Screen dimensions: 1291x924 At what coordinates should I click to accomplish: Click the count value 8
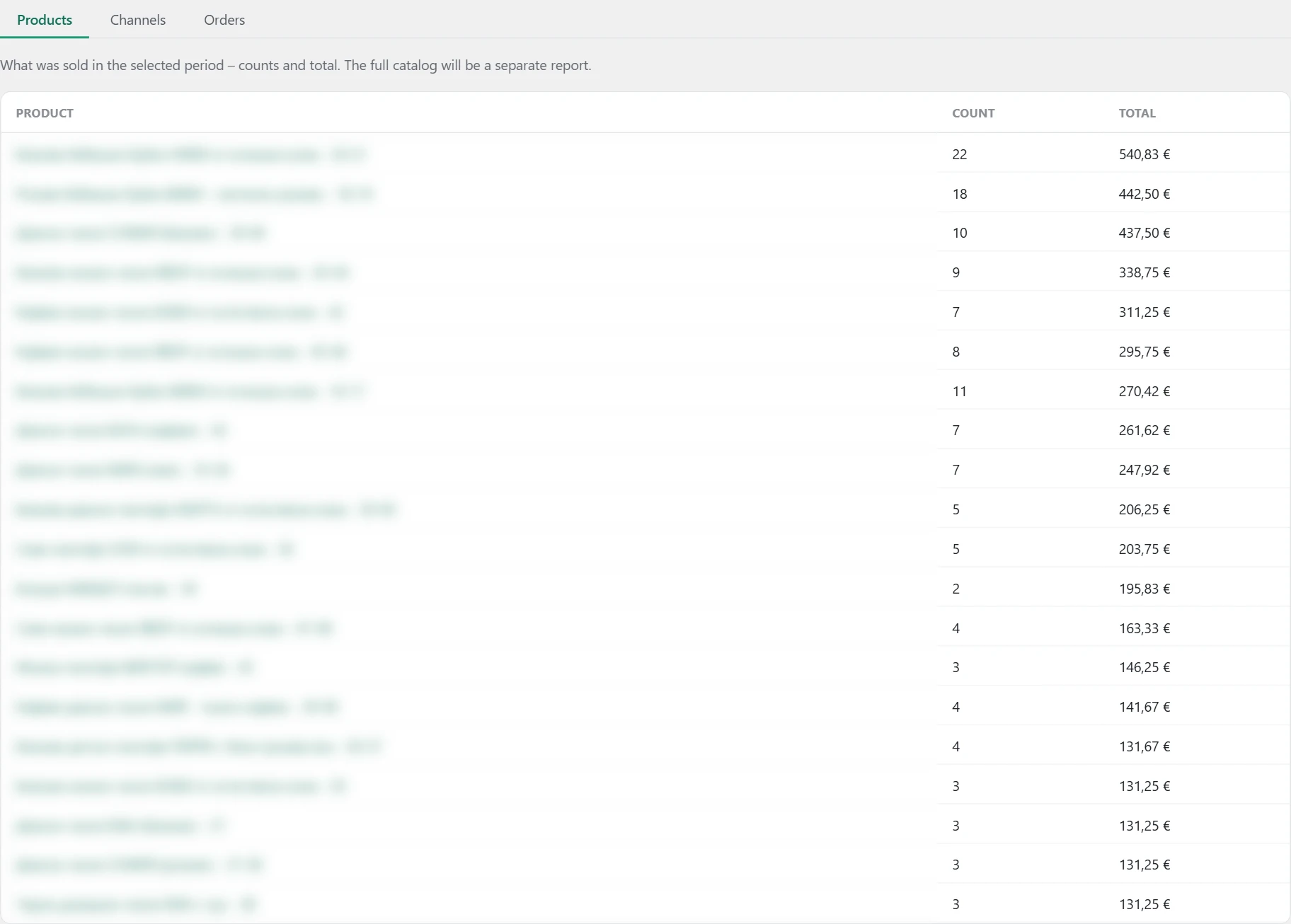pos(956,352)
